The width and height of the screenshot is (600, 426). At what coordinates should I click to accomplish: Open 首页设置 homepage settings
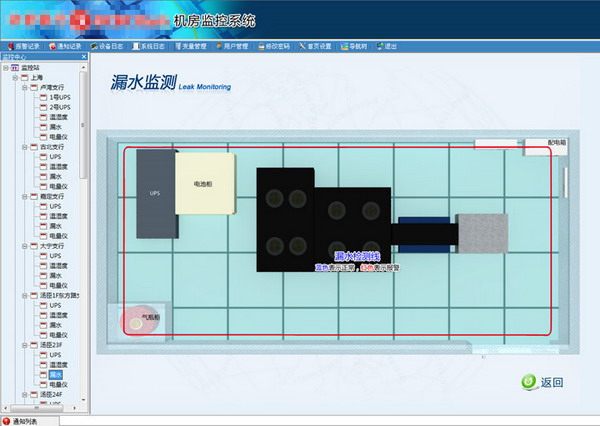coord(320,46)
